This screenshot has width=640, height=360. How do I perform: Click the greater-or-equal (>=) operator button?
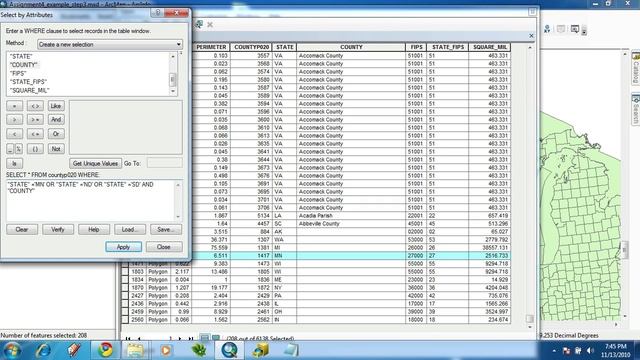pos(35,120)
